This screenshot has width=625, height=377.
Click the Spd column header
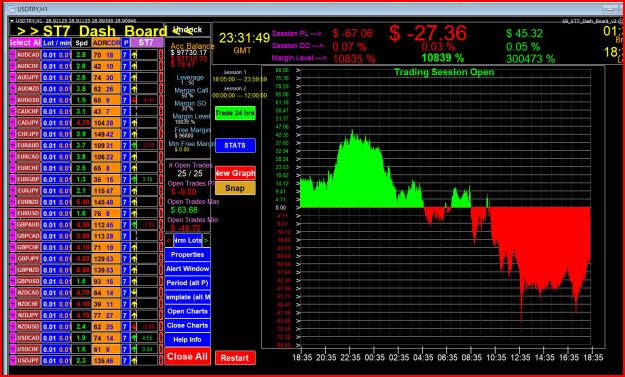tap(81, 43)
